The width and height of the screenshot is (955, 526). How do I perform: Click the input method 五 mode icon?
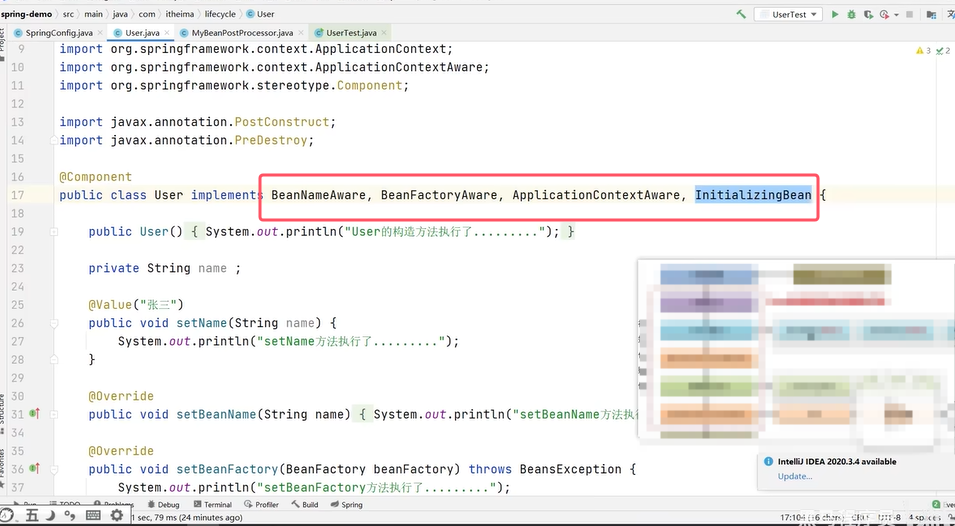32,516
